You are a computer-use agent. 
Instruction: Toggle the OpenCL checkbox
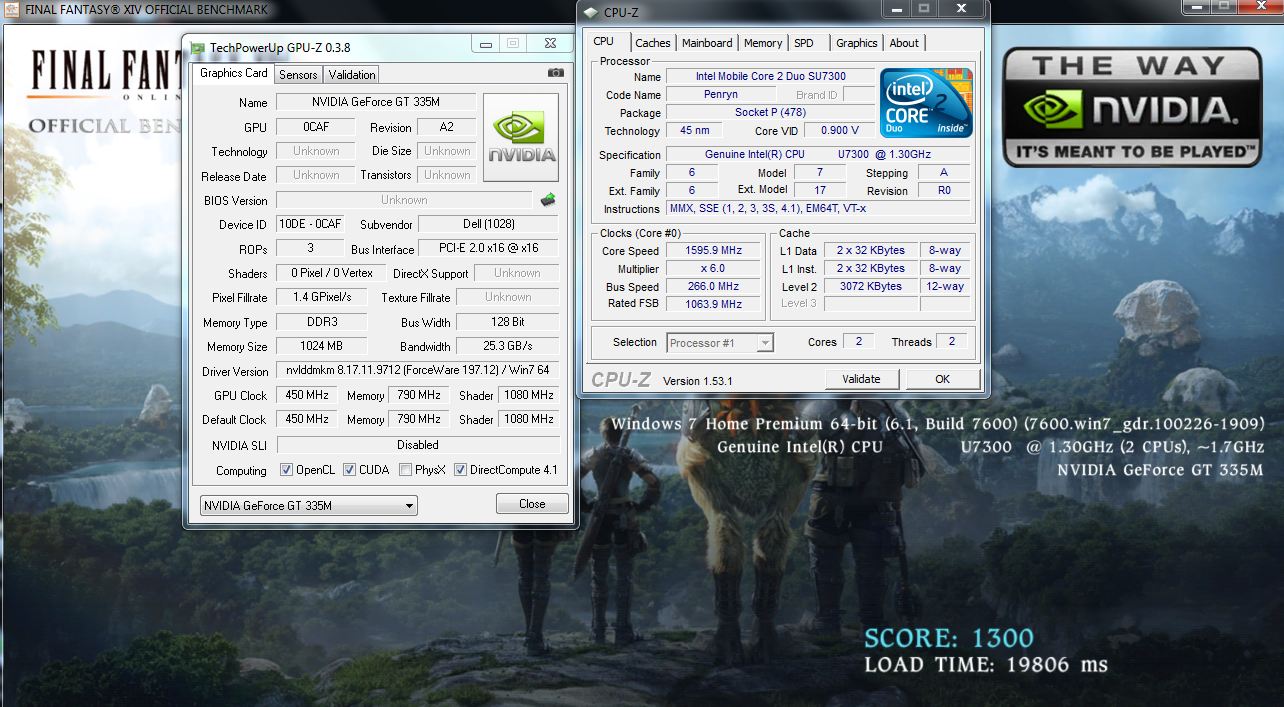point(286,470)
